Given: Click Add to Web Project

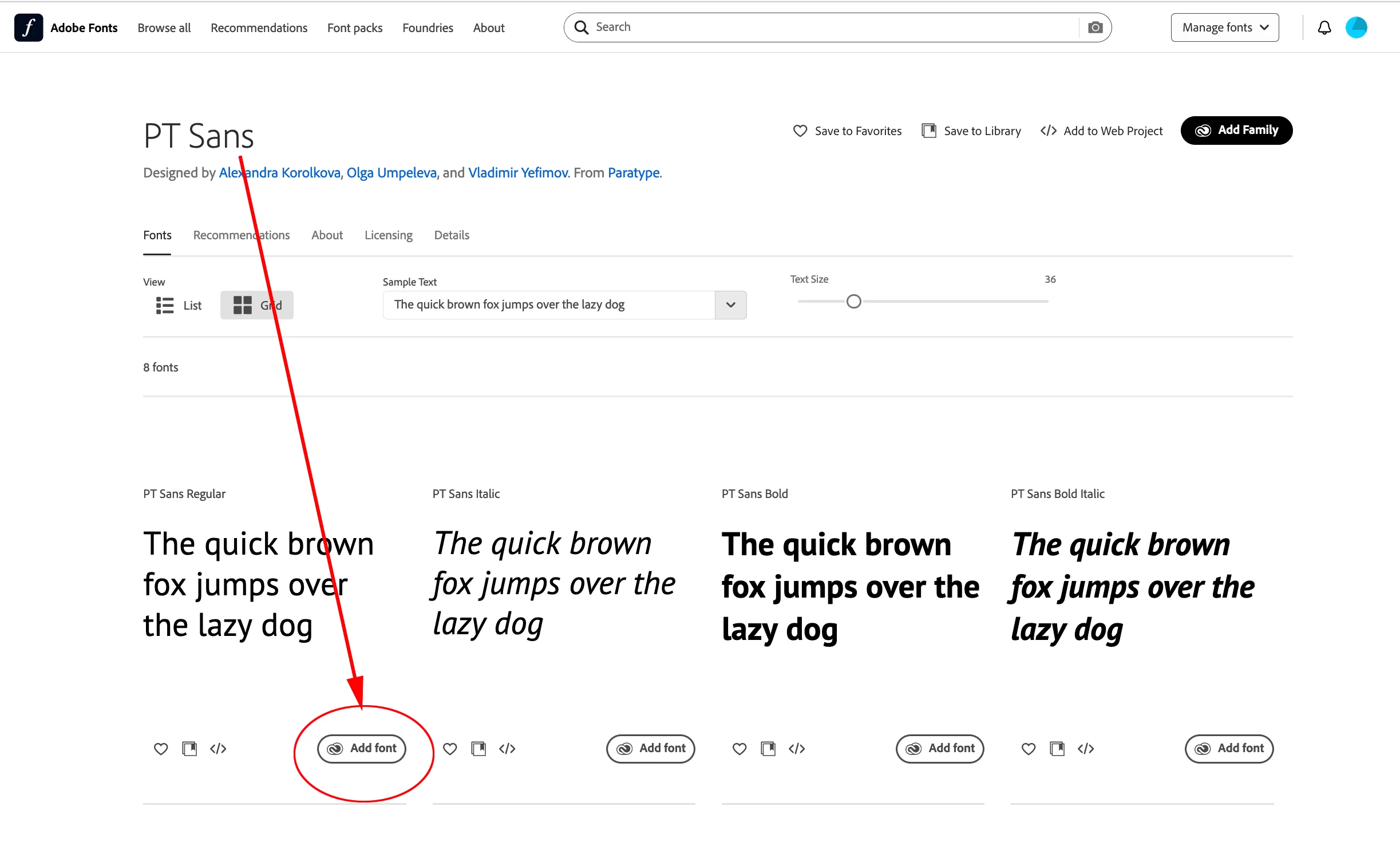Looking at the screenshot, I should [x=1102, y=131].
